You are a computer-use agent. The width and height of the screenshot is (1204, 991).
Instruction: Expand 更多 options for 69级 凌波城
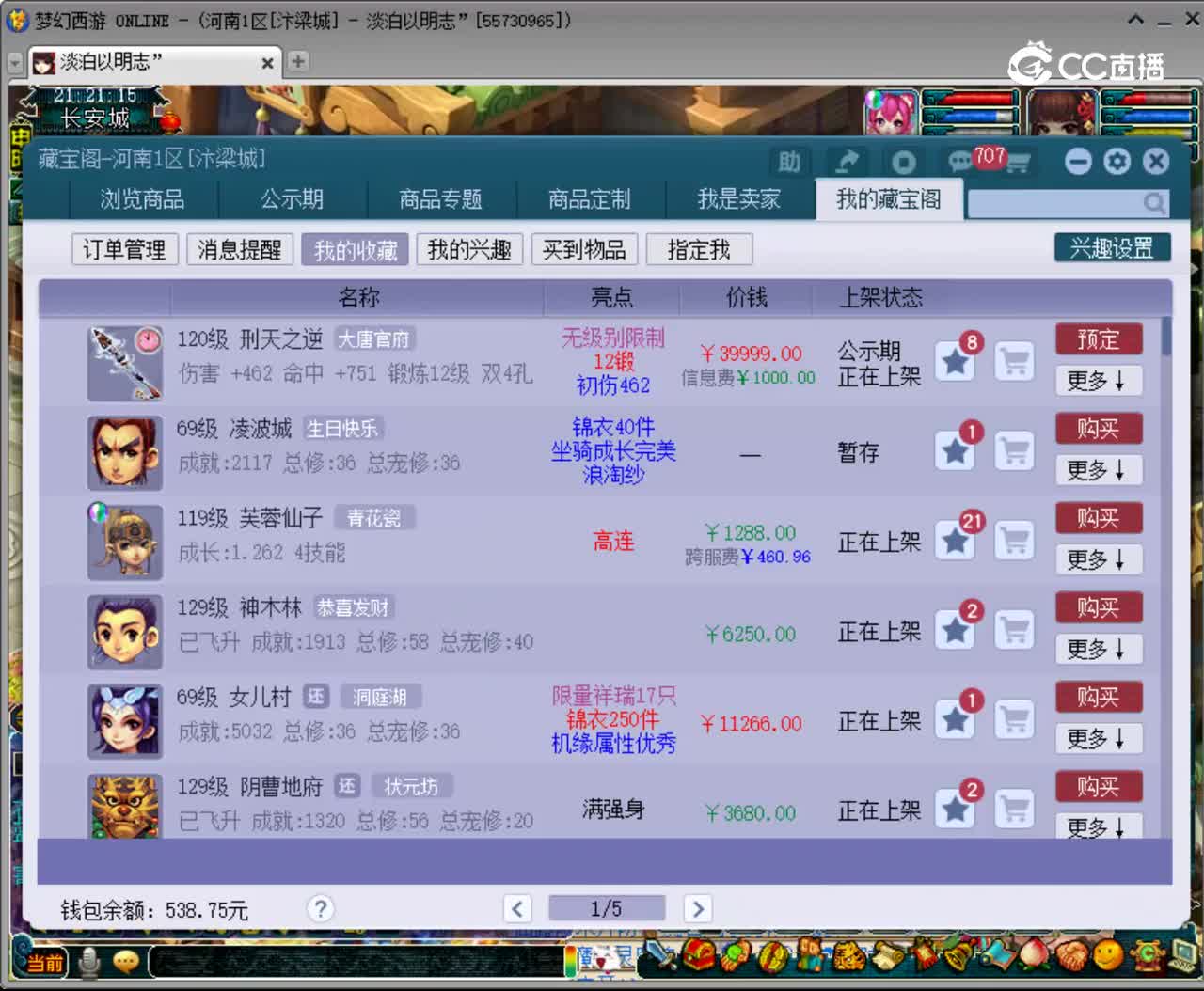point(1098,469)
